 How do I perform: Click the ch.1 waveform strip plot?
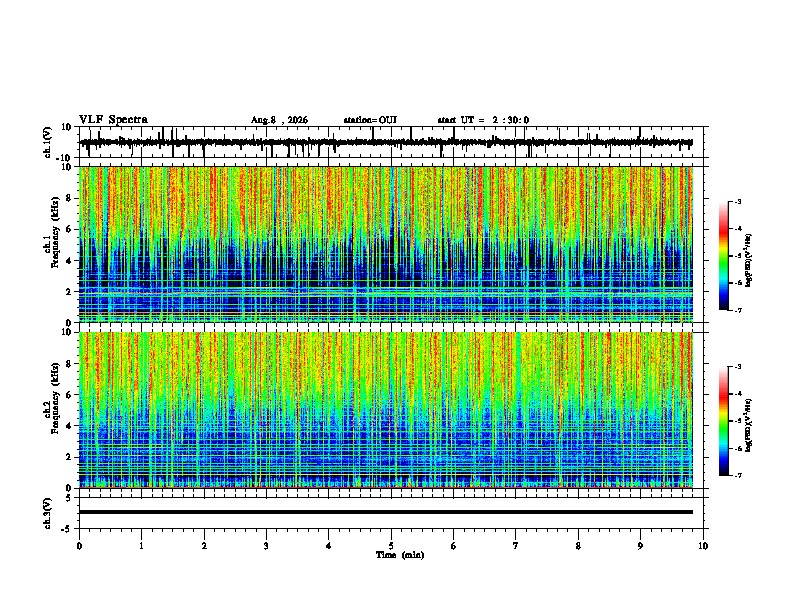click(x=391, y=142)
